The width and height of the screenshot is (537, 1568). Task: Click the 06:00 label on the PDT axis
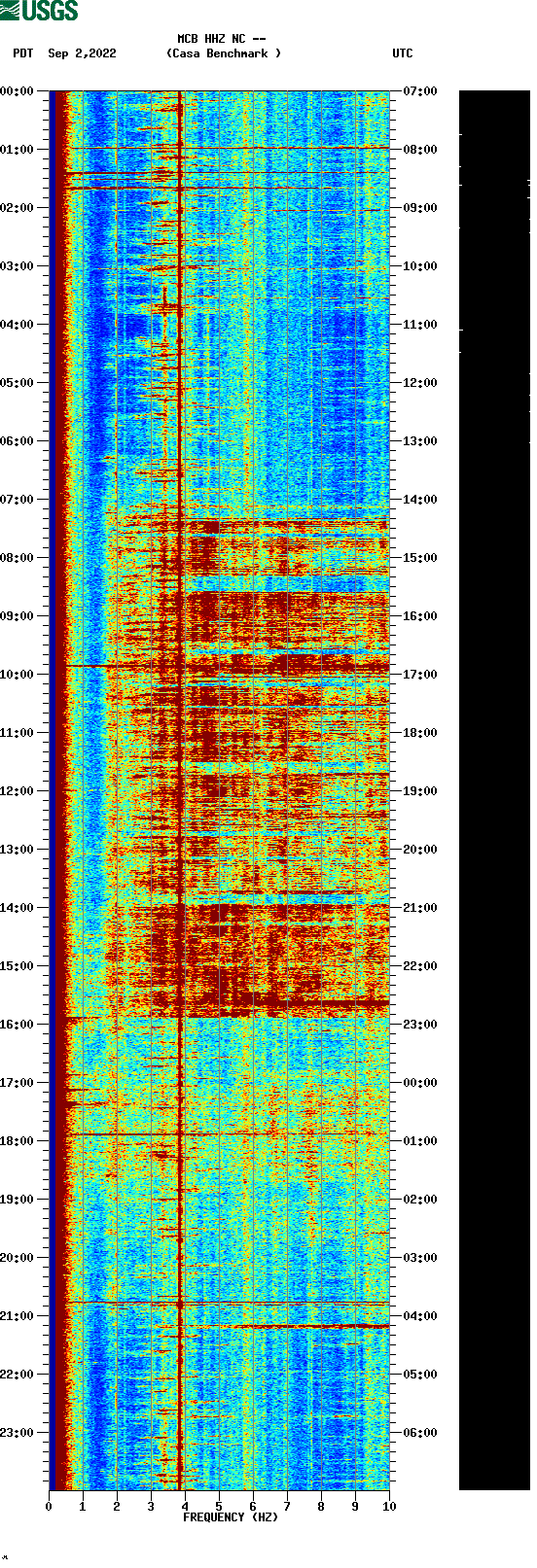pyautogui.click(x=18, y=441)
